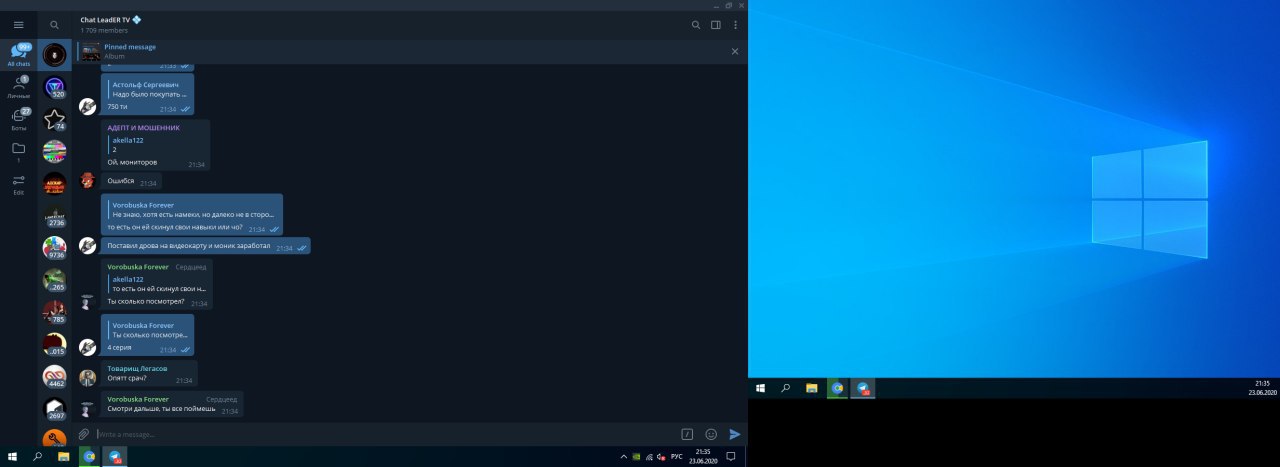The image size is (1280, 467).
Task: Focus the Write a message input field
Action: pos(385,434)
